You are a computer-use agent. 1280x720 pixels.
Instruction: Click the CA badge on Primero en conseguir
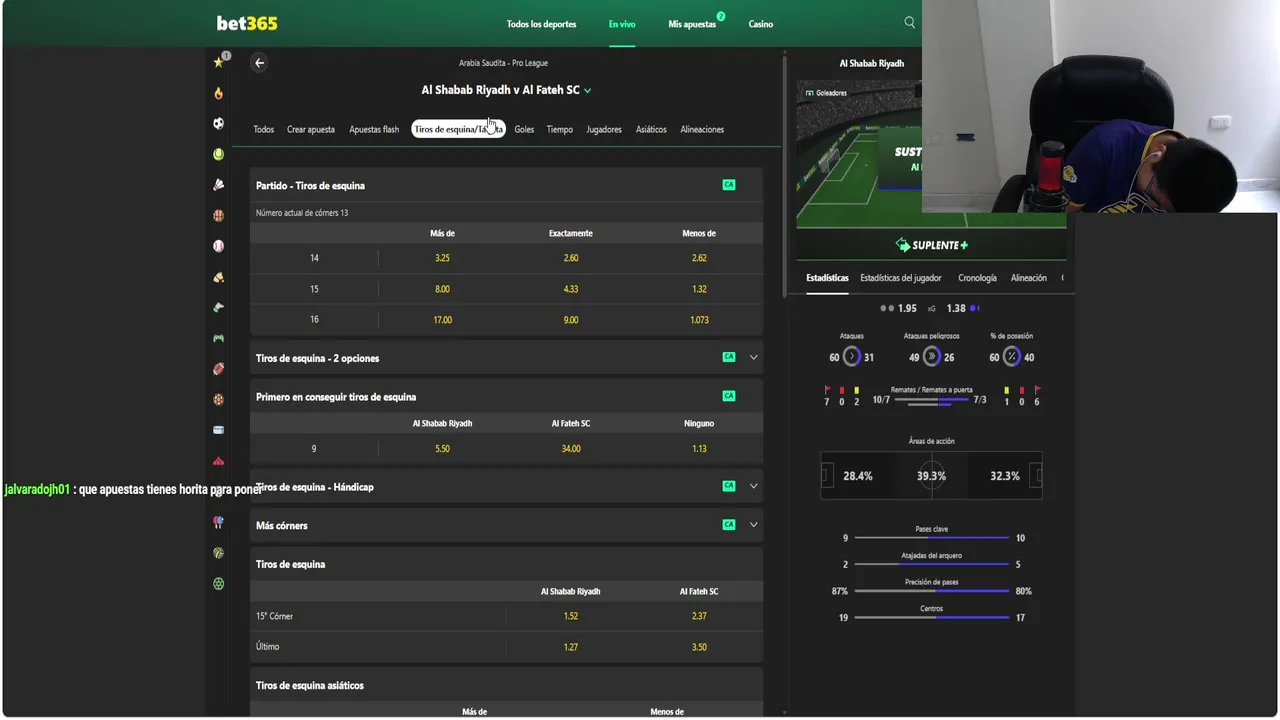tap(729, 396)
